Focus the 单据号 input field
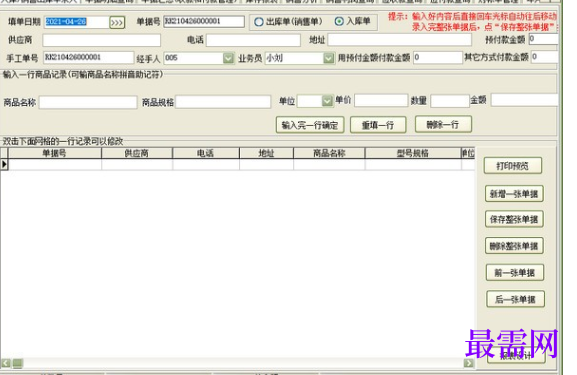 click(204, 21)
